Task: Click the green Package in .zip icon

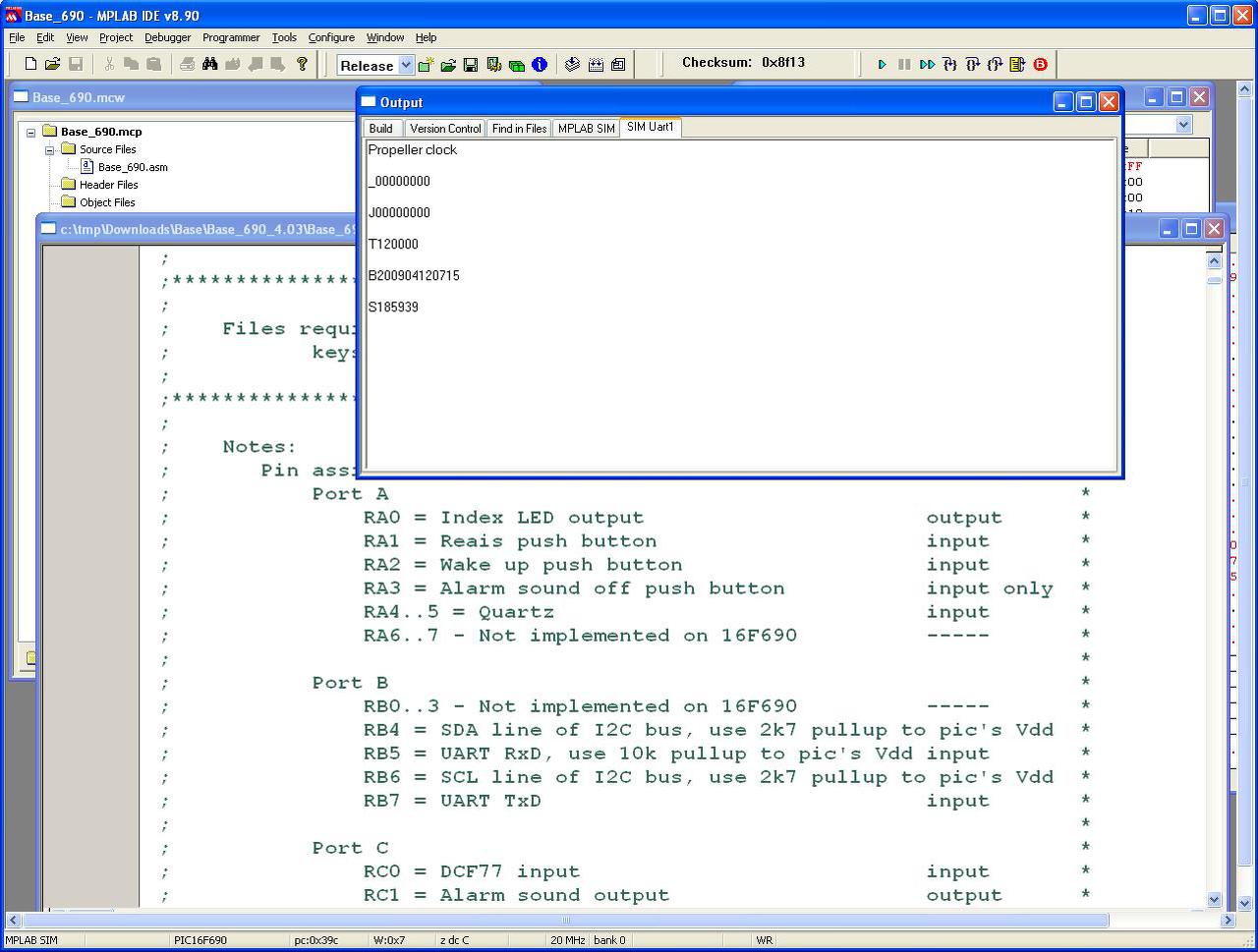Action: [x=516, y=65]
